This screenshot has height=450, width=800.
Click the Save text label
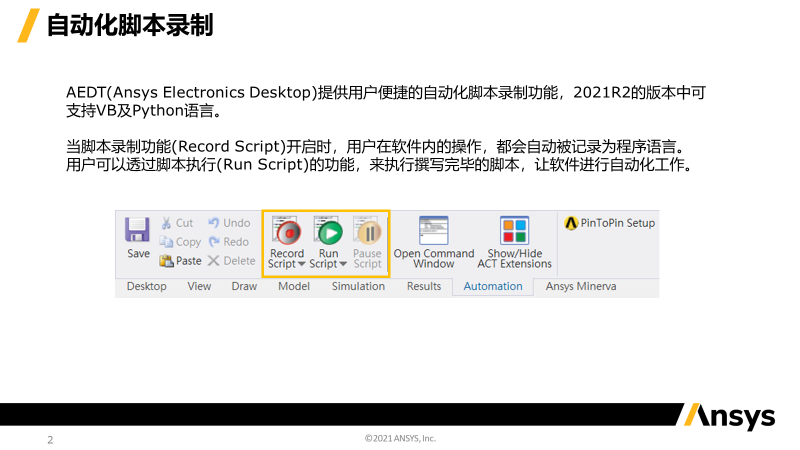pos(138,254)
